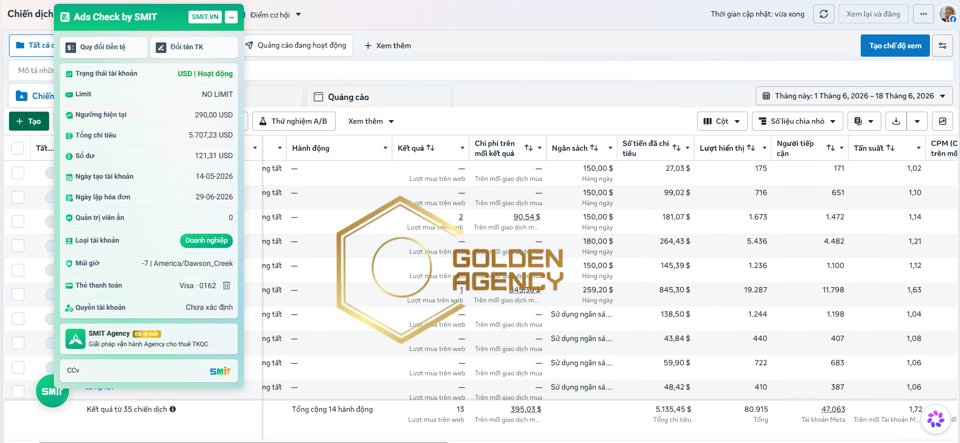Click the Tạo chế độ xem button

[x=894, y=46]
